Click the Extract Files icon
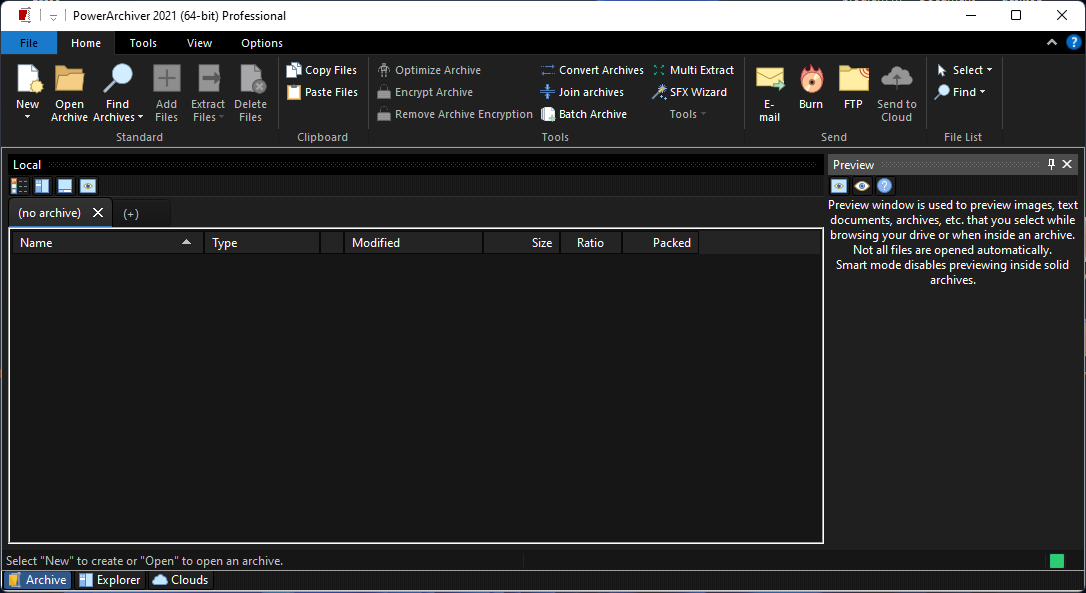The width and height of the screenshot is (1086, 593). pyautogui.click(x=208, y=79)
